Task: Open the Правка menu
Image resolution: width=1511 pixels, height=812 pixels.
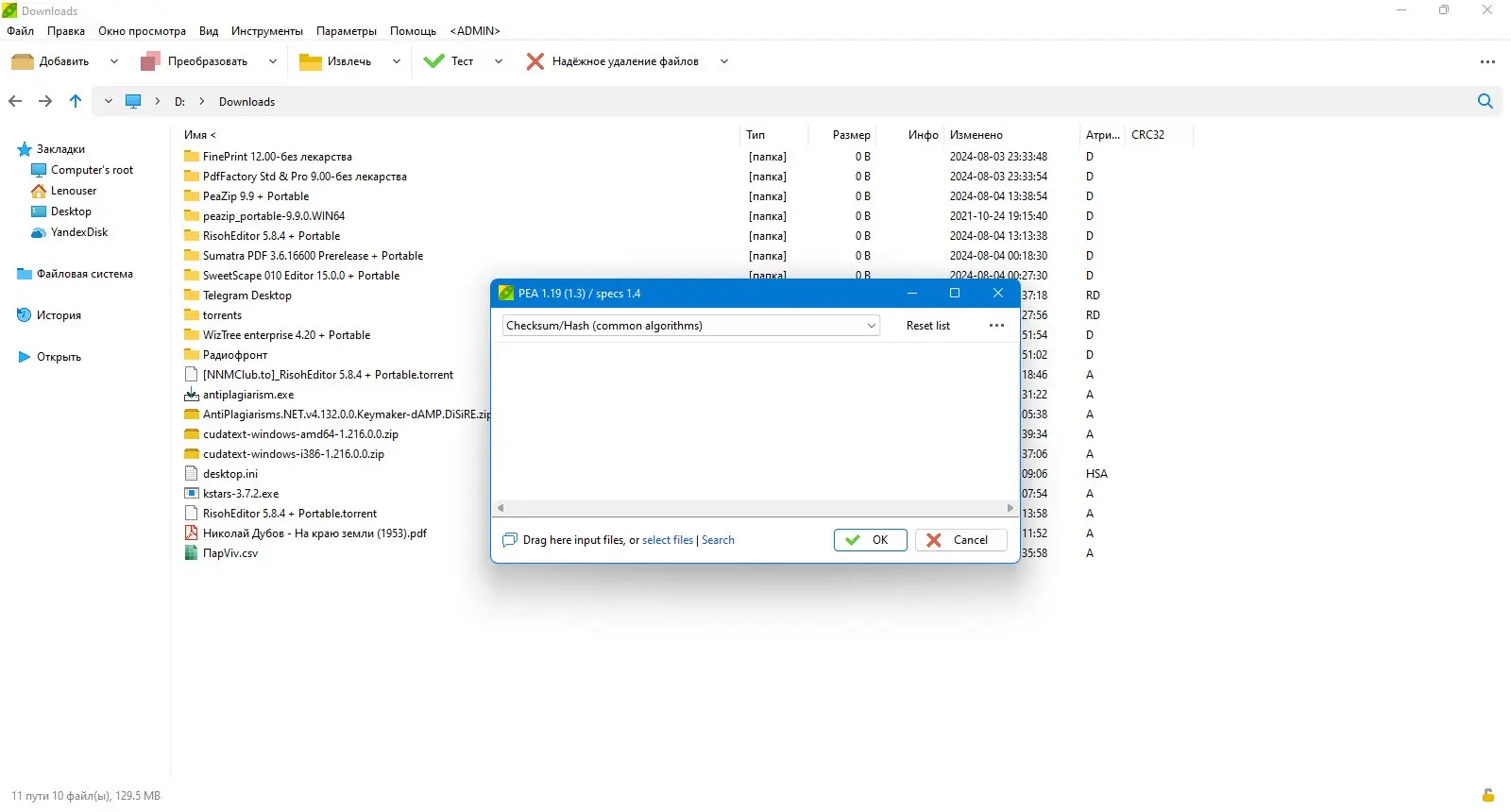Action: 66,31
